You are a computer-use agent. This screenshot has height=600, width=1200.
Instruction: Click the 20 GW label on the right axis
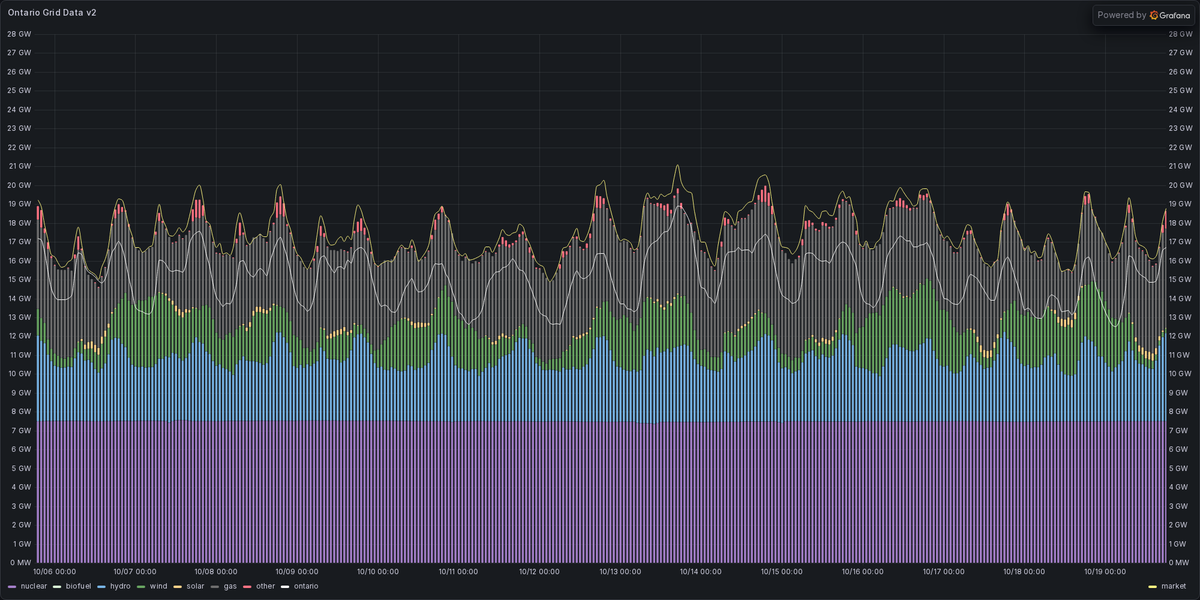pos(1182,185)
